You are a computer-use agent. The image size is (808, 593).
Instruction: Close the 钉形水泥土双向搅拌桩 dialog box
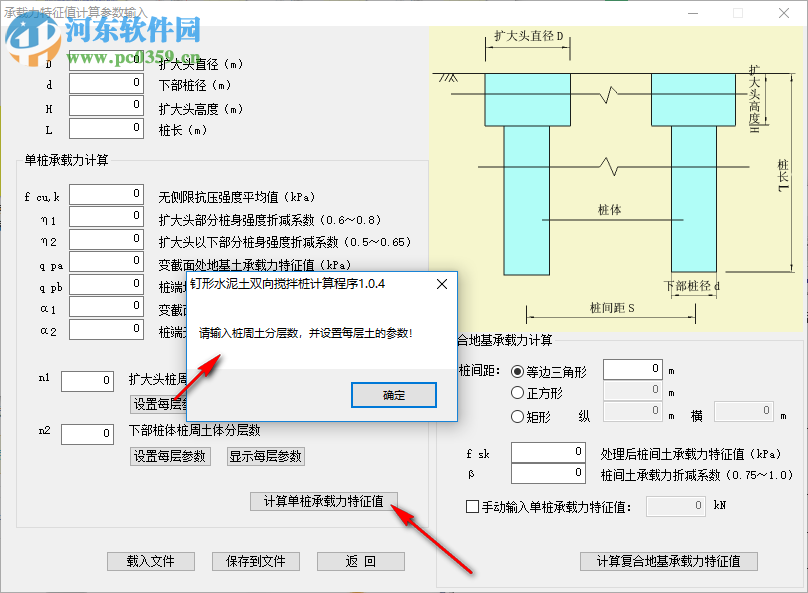click(441, 284)
